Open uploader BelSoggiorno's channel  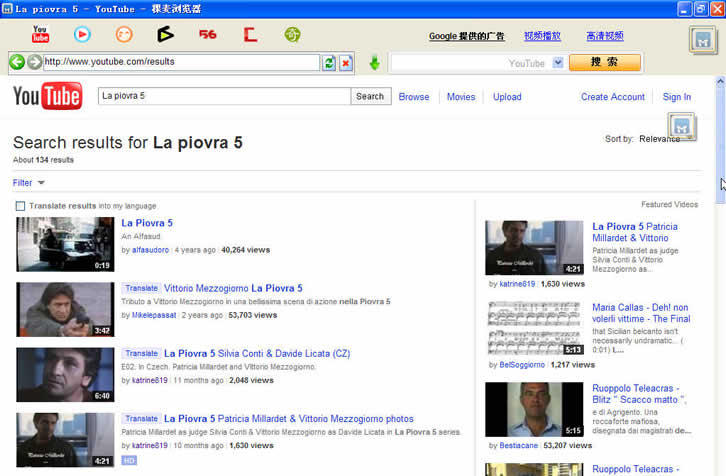(522, 365)
